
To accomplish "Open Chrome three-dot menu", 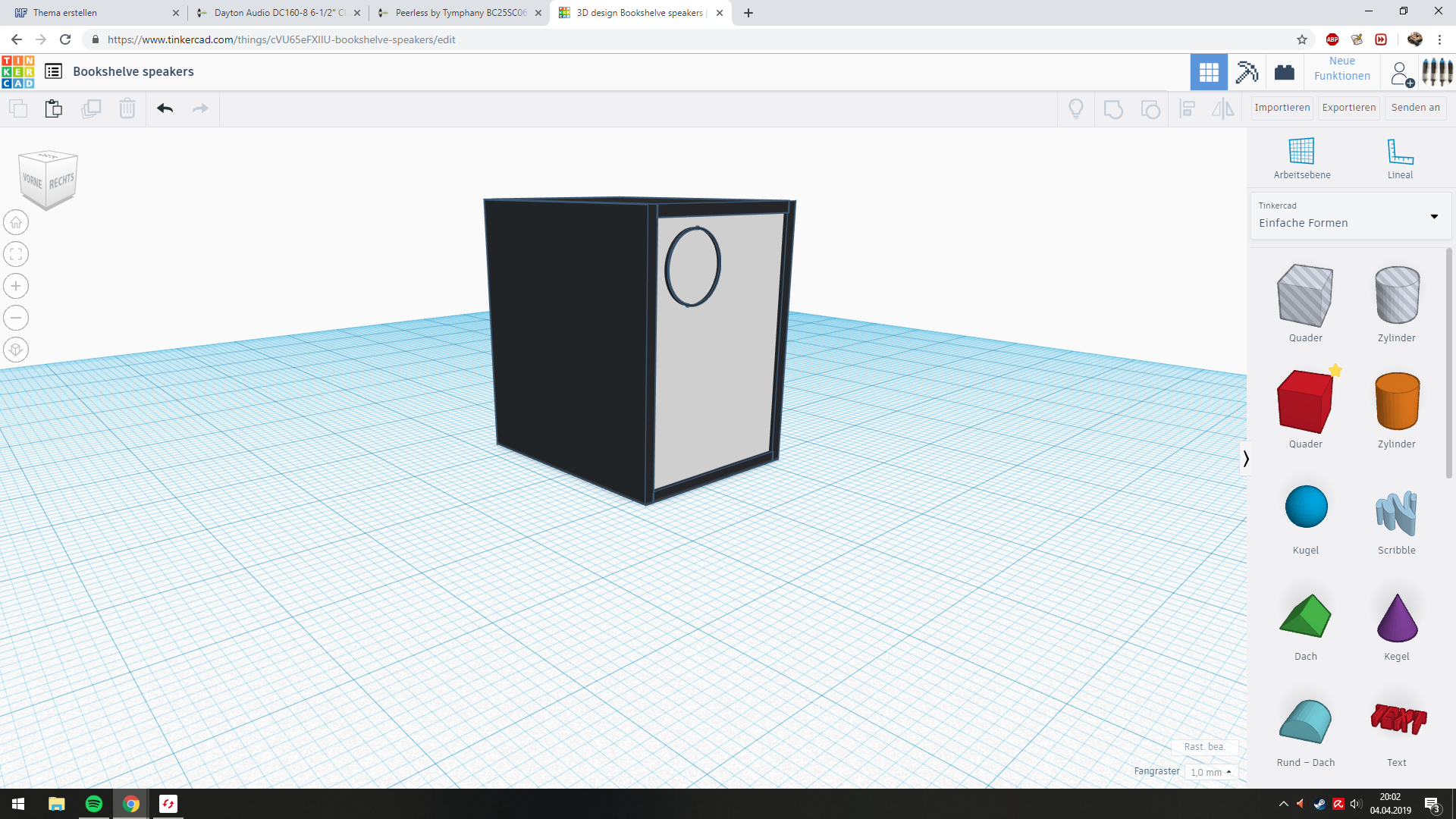I will (1439, 39).
